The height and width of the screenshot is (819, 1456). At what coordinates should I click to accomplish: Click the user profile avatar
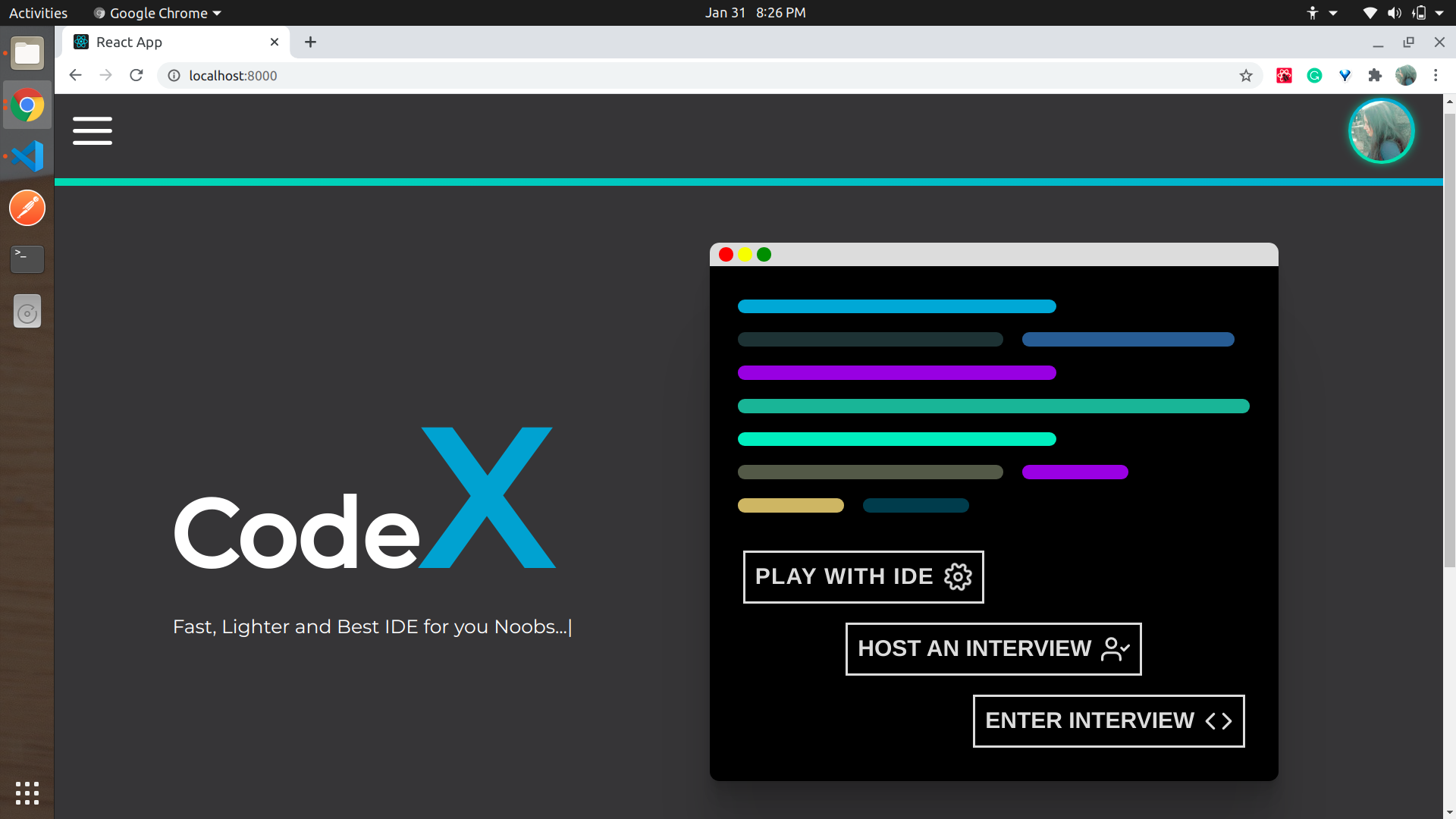pos(1381,131)
